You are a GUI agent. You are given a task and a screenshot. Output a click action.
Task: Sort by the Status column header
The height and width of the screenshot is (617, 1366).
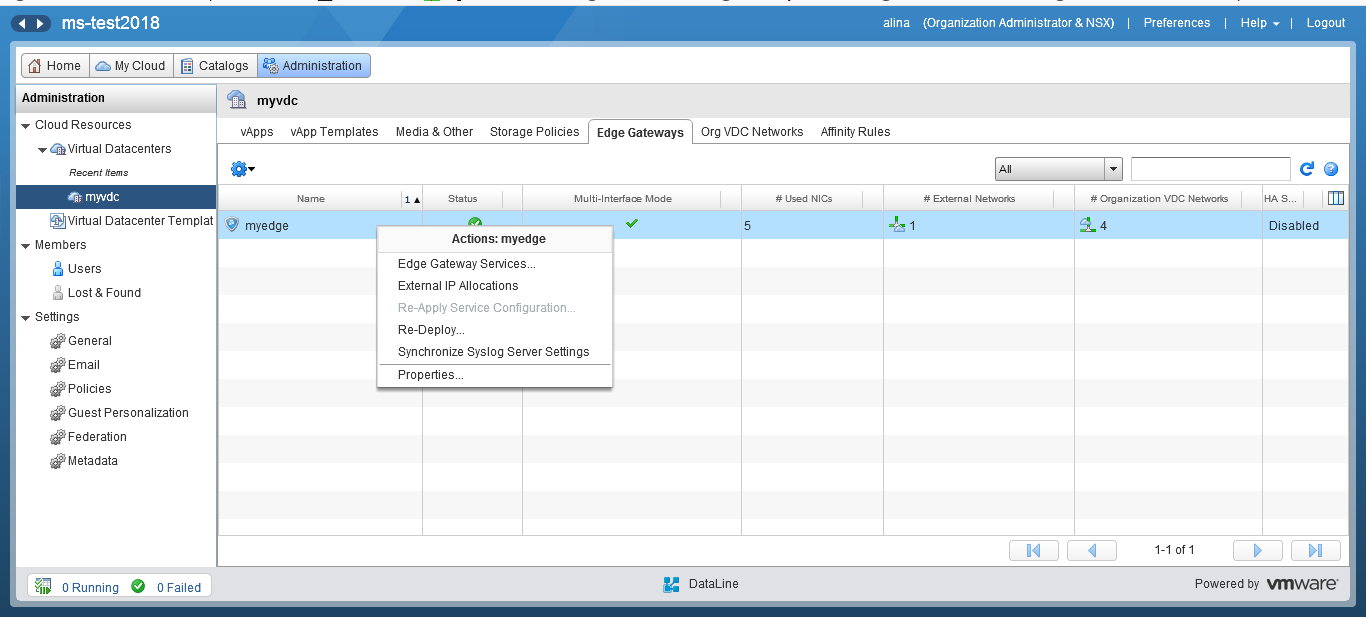point(463,198)
